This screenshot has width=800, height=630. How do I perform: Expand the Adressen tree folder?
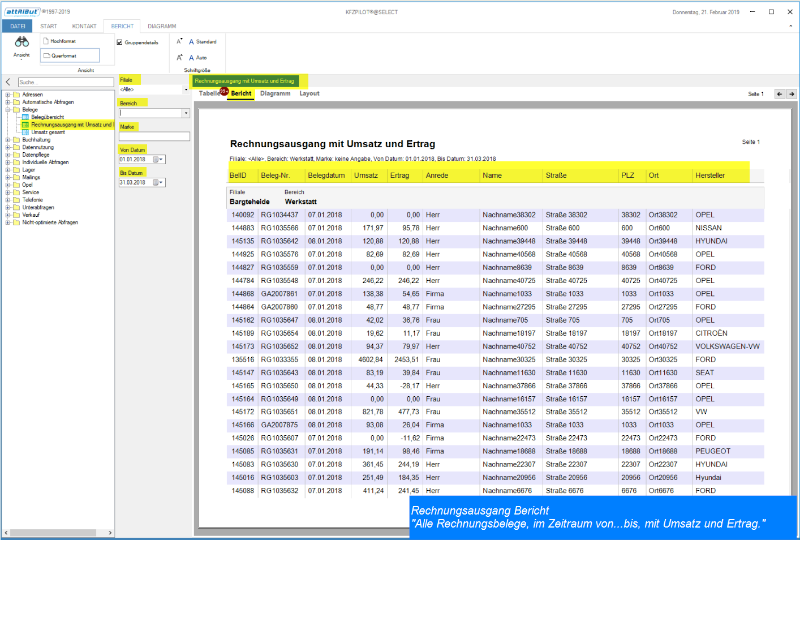(x=7, y=95)
